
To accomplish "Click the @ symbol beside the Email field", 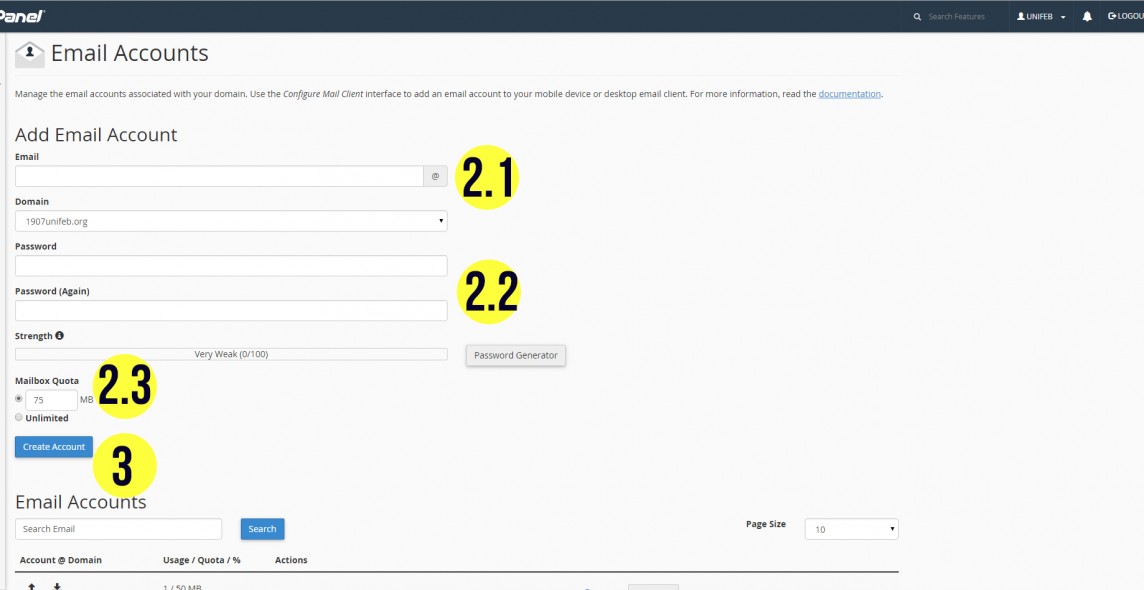I will (435, 176).
